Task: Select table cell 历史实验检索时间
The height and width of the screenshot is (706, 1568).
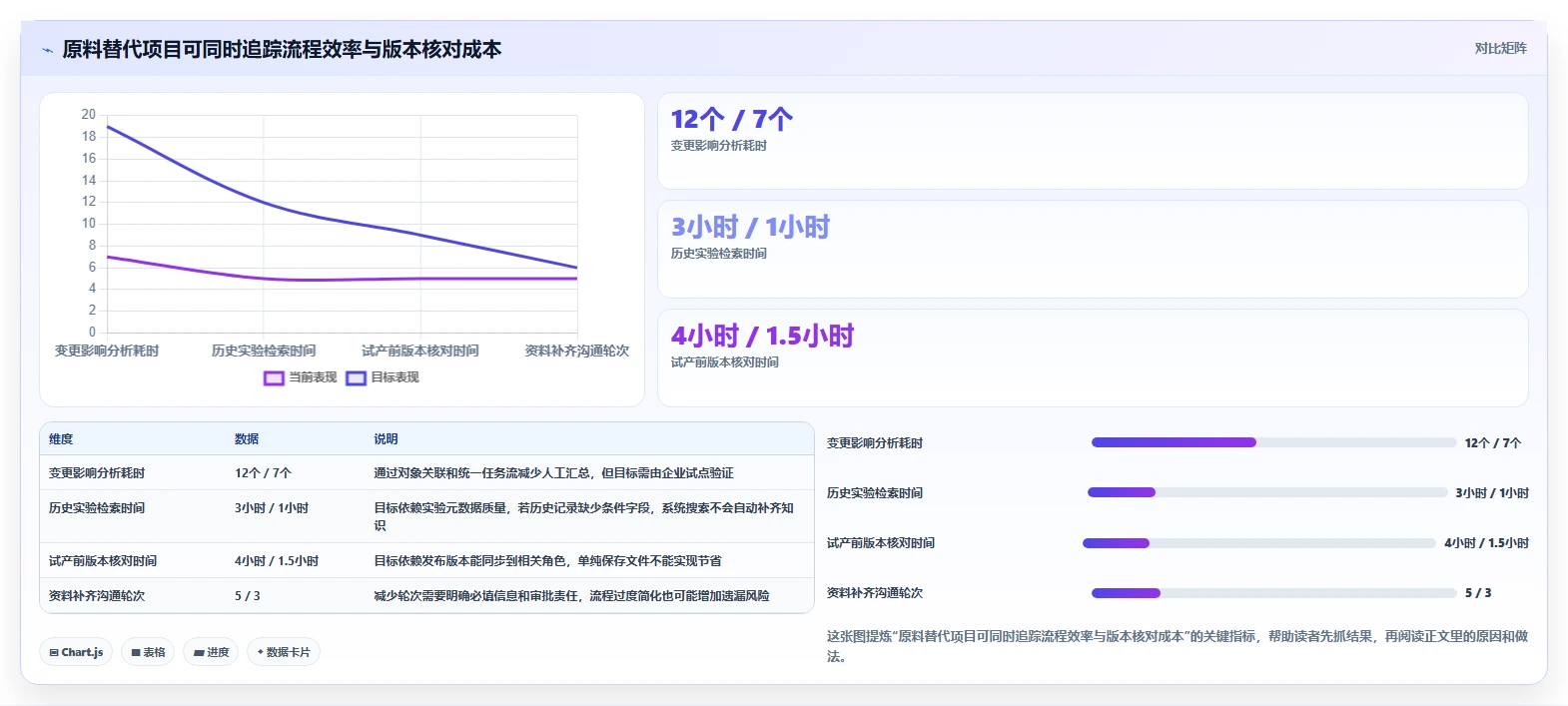Action: (97, 508)
